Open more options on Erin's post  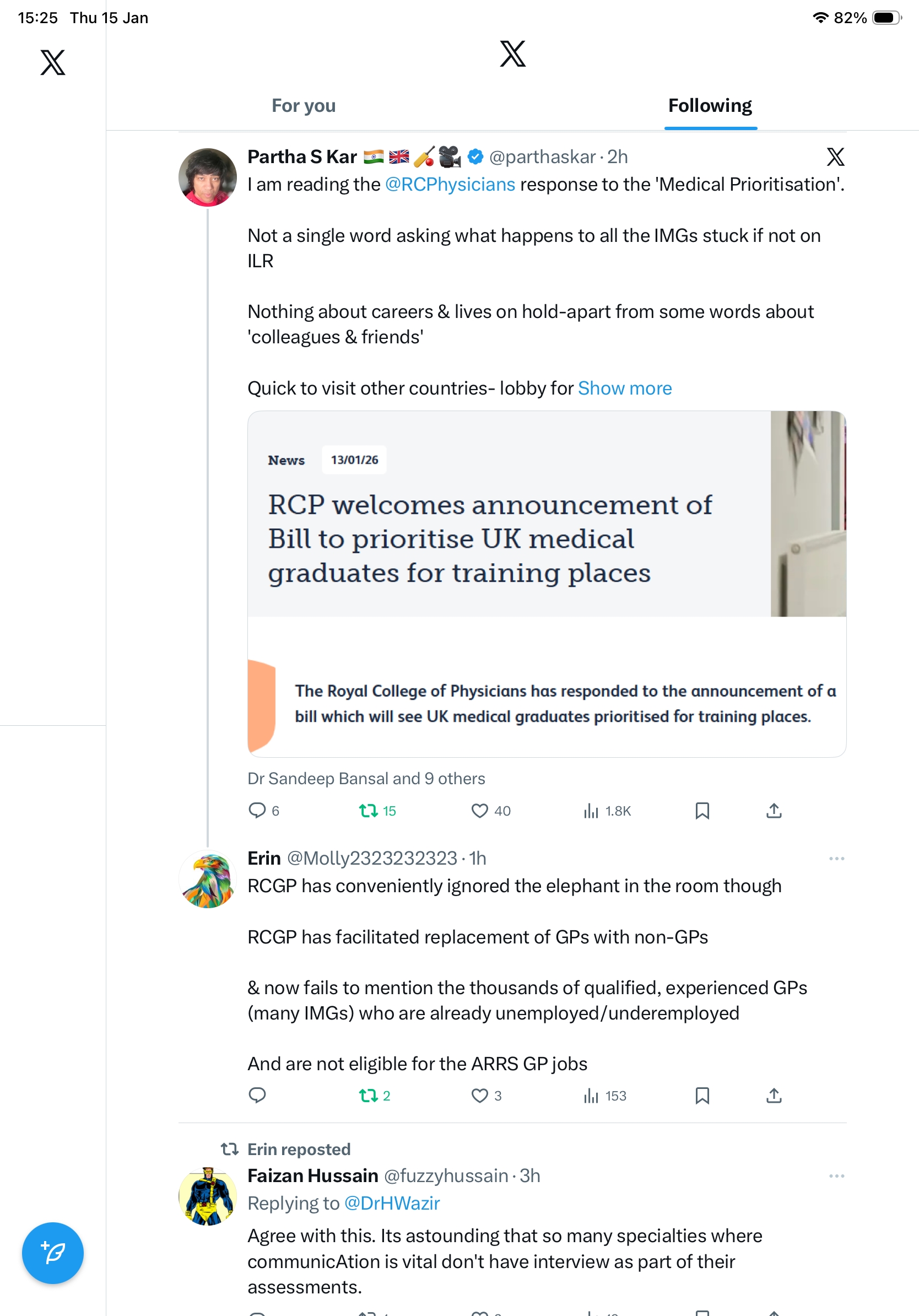[836, 859]
